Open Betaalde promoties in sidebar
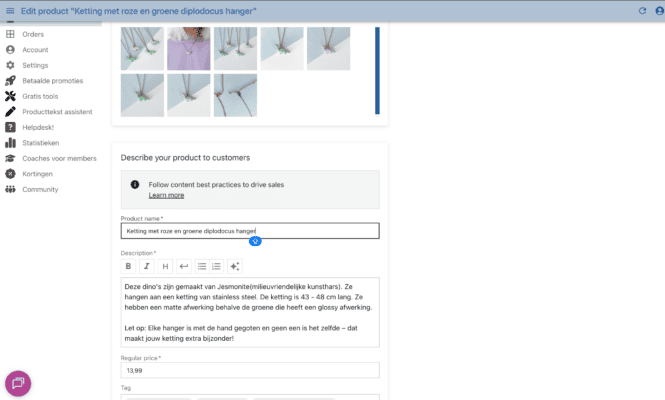The width and height of the screenshot is (665, 400). click(52, 80)
